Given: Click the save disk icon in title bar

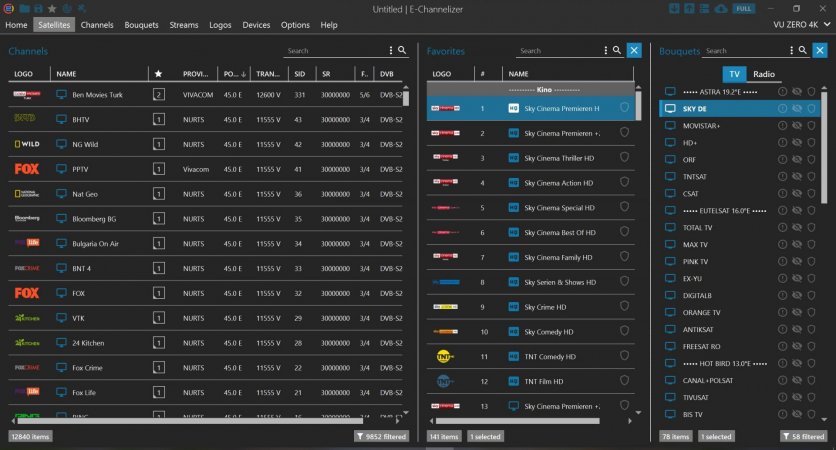Looking at the screenshot, I should point(38,9).
